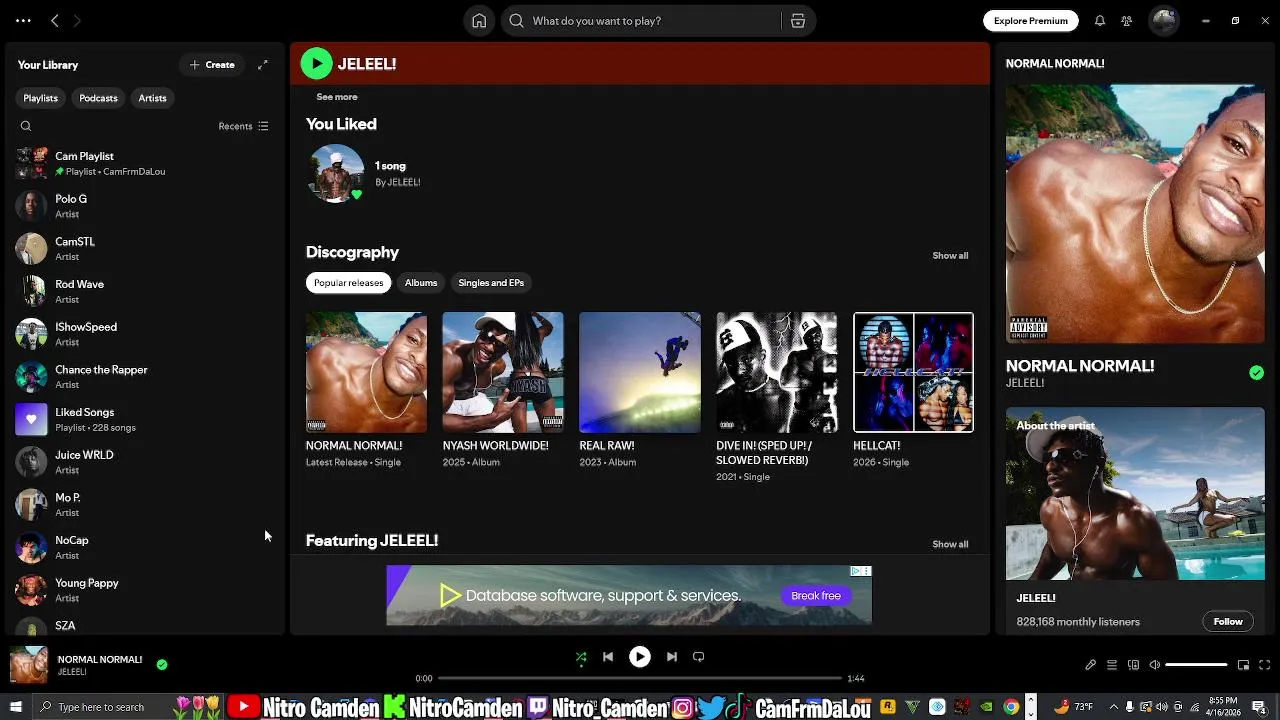Click Show all for Featuring JELEEL!

950,545
